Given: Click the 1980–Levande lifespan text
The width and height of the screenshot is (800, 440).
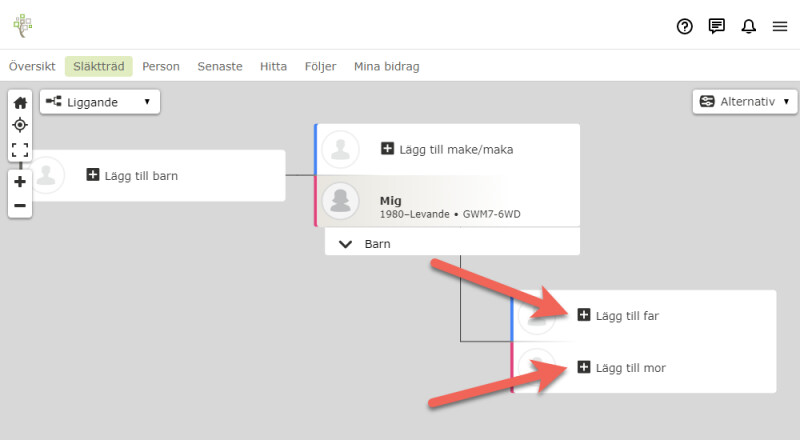Looking at the screenshot, I should tap(414, 214).
